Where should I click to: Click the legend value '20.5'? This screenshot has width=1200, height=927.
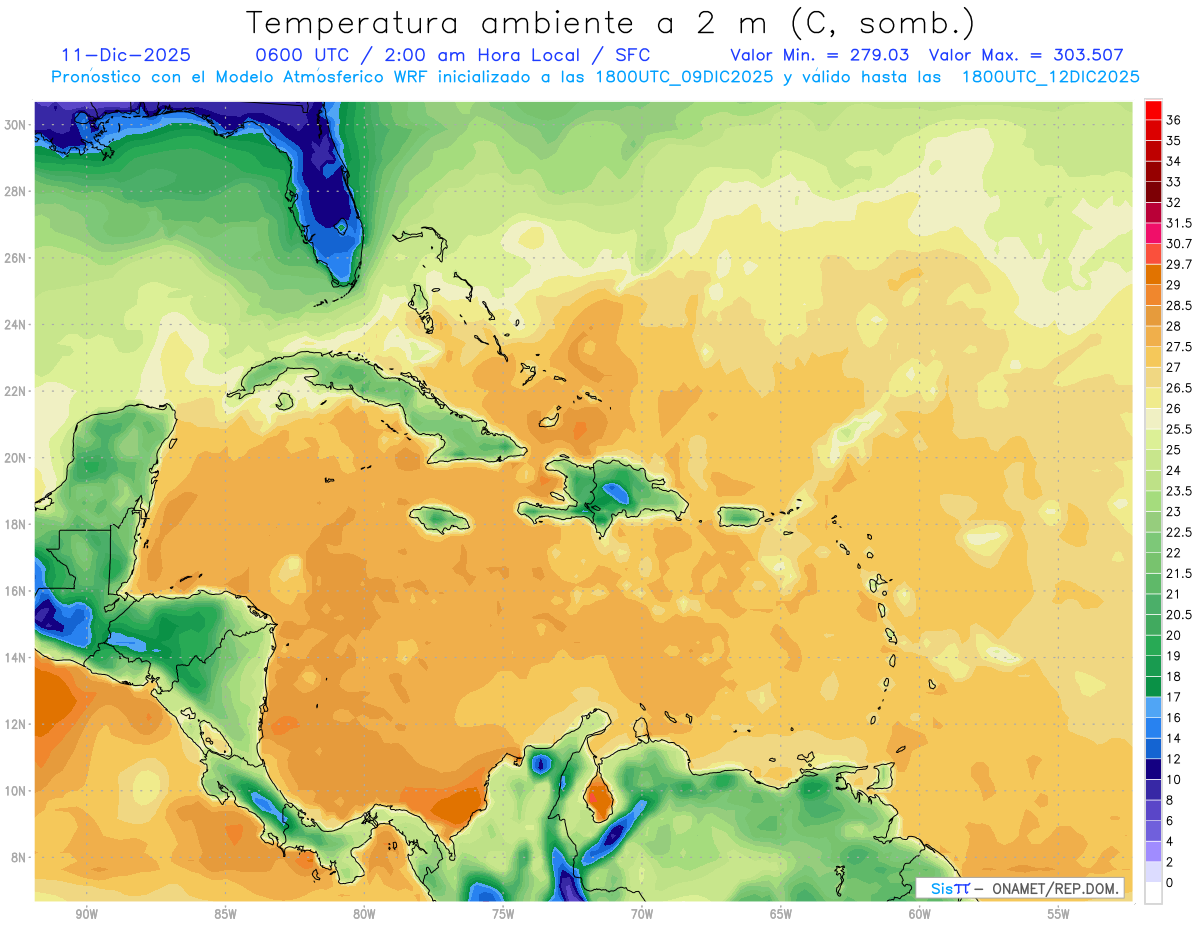click(1179, 615)
